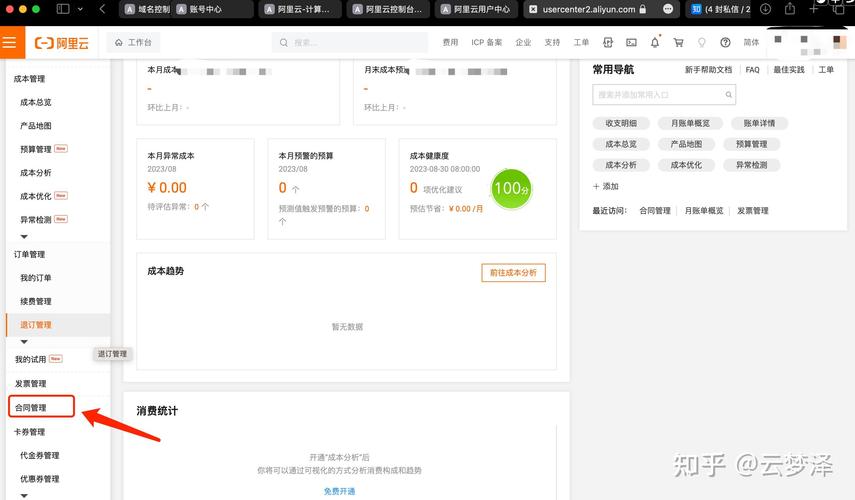Focus 常用导航 search input
855x500 pixels.
click(x=664, y=95)
